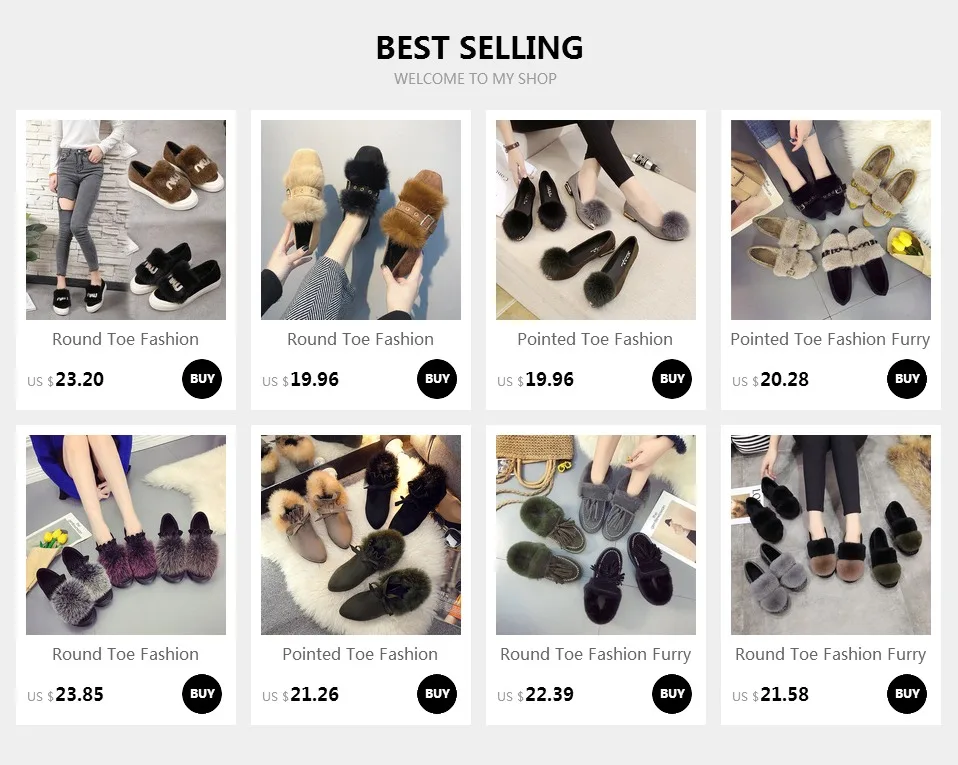Click the BEST SELLING heading

(479, 48)
